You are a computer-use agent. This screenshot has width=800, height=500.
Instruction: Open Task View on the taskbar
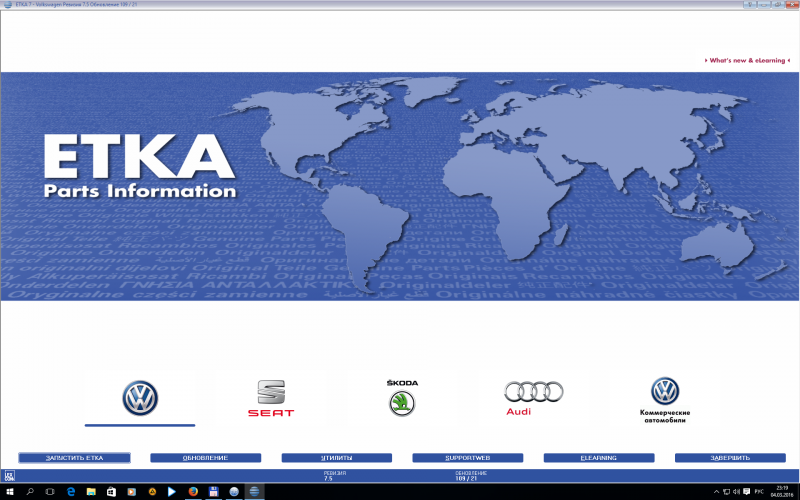pos(49,492)
